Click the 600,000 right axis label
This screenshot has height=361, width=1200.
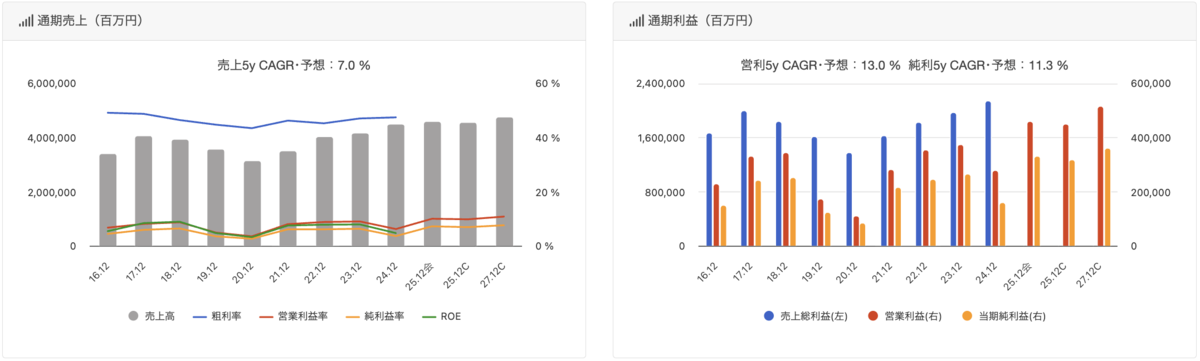[x=1150, y=84]
